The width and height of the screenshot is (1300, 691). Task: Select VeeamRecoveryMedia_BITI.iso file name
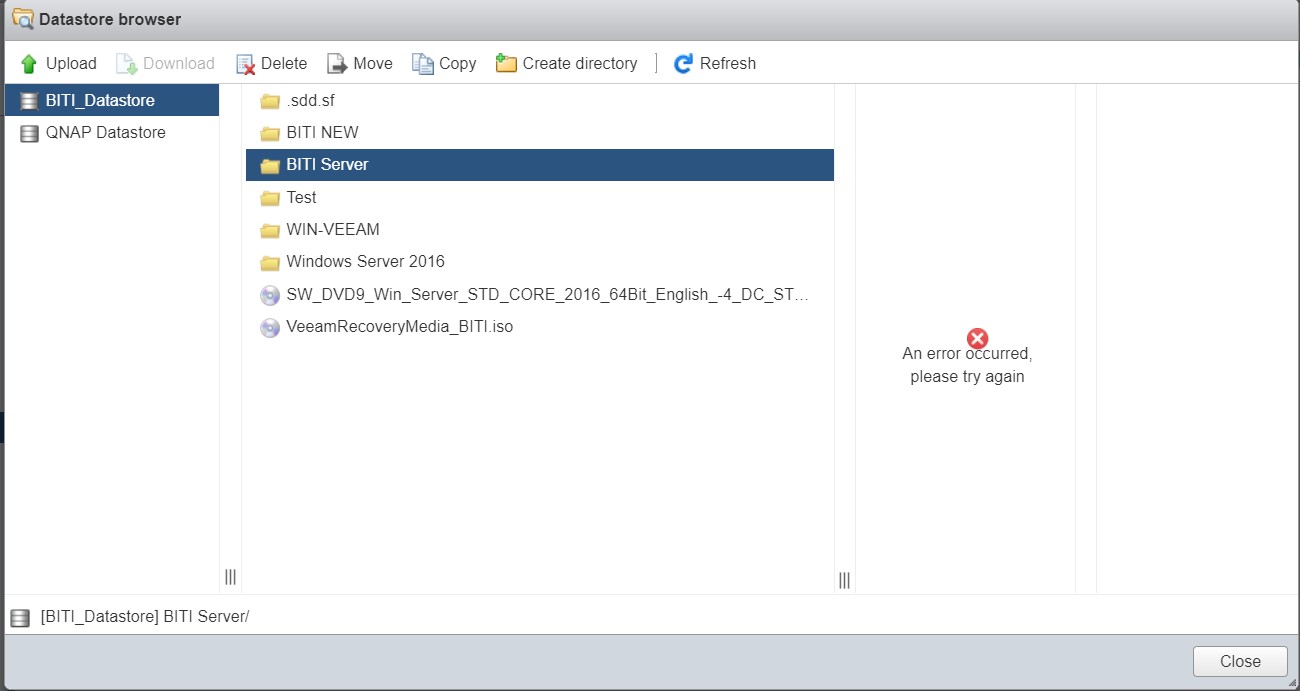[x=400, y=326]
